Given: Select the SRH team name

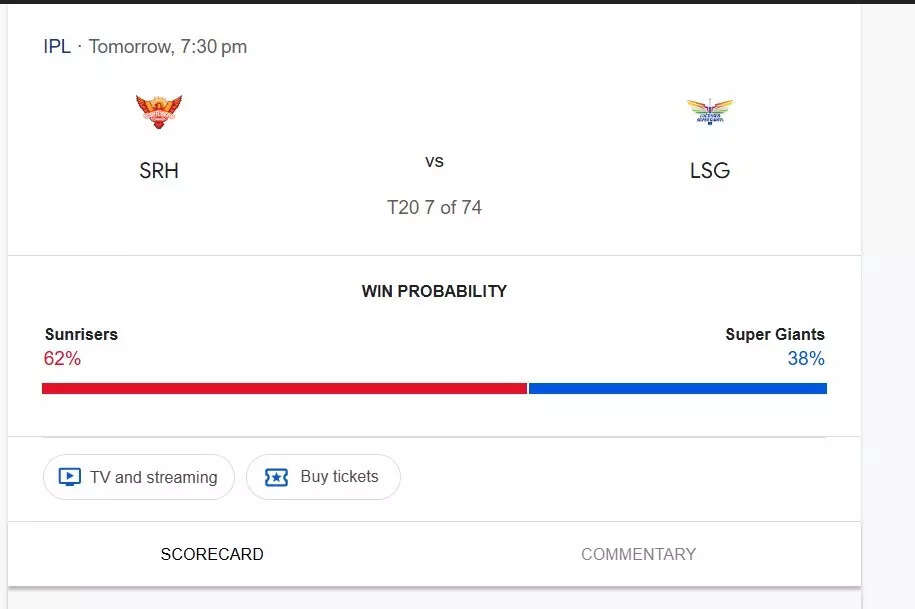Looking at the screenshot, I should coord(159,171).
